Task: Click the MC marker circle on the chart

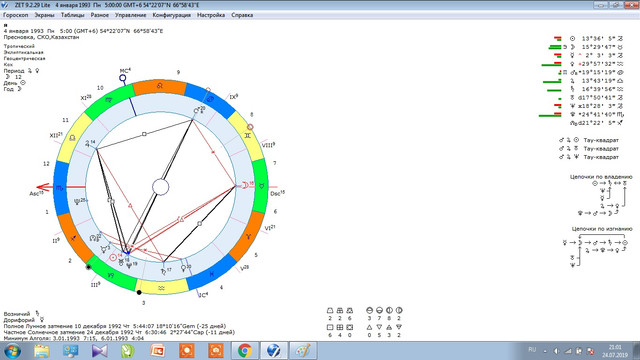Action: (x=122, y=78)
